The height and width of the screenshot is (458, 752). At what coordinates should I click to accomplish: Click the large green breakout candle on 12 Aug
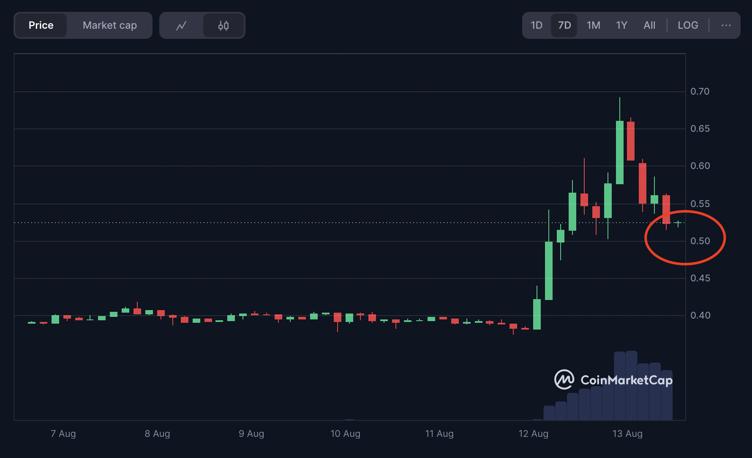[x=549, y=270]
